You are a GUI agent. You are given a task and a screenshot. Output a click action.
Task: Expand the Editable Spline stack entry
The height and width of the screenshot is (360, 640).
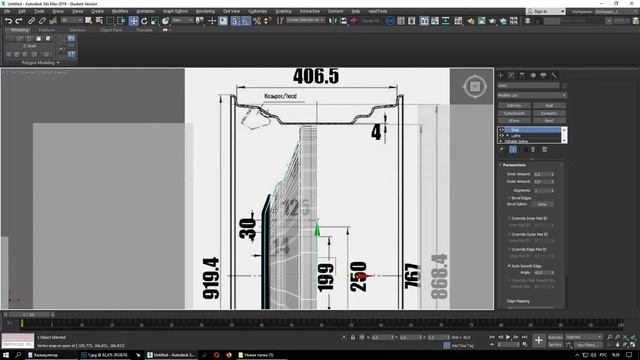tap(501, 141)
